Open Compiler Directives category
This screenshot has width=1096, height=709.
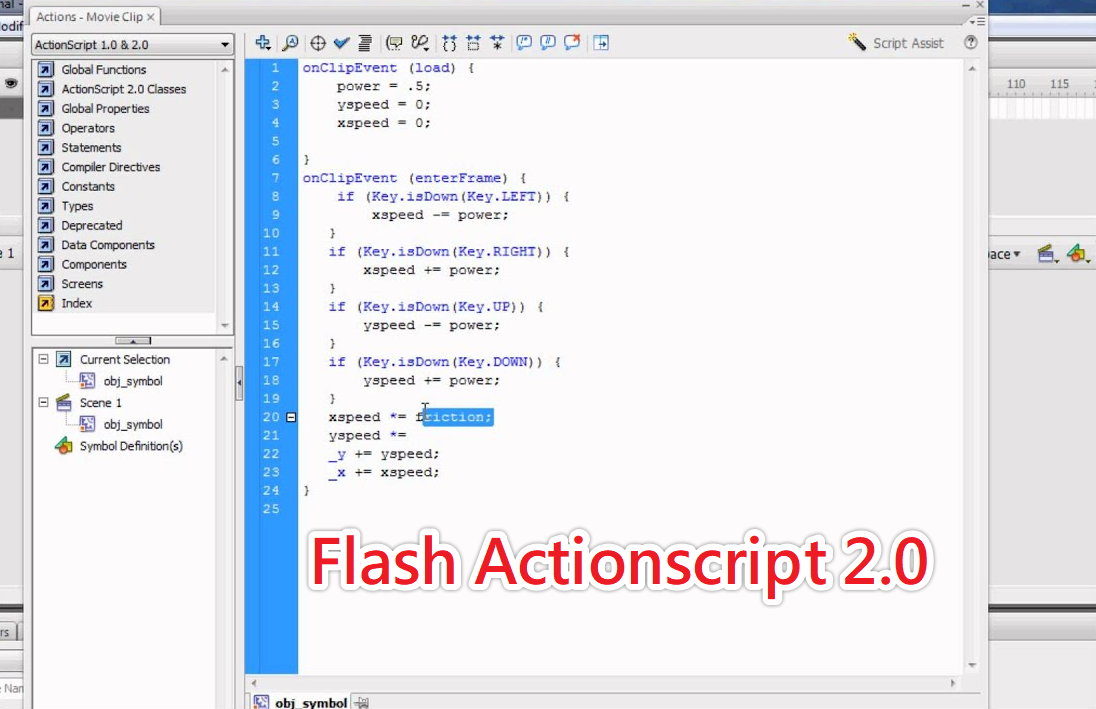coord(110,167)
